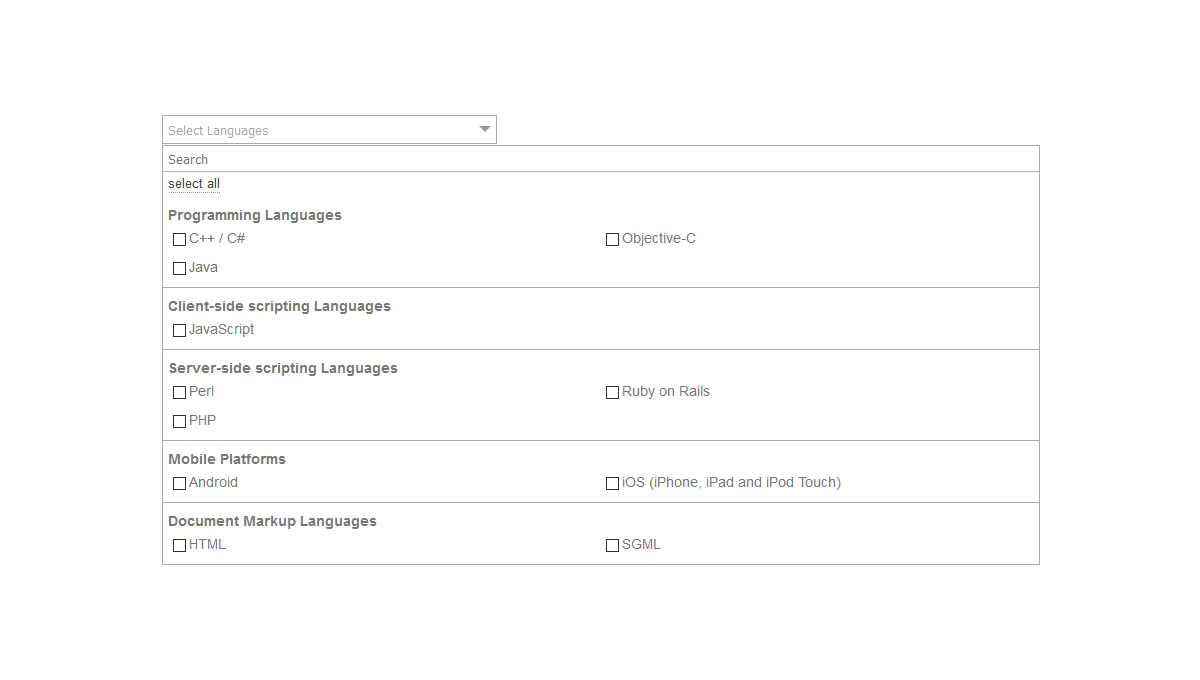The width and height of the screenshot is (1200, 680).
Task: Enable the HTML checkbox
Action: point(179,545)
